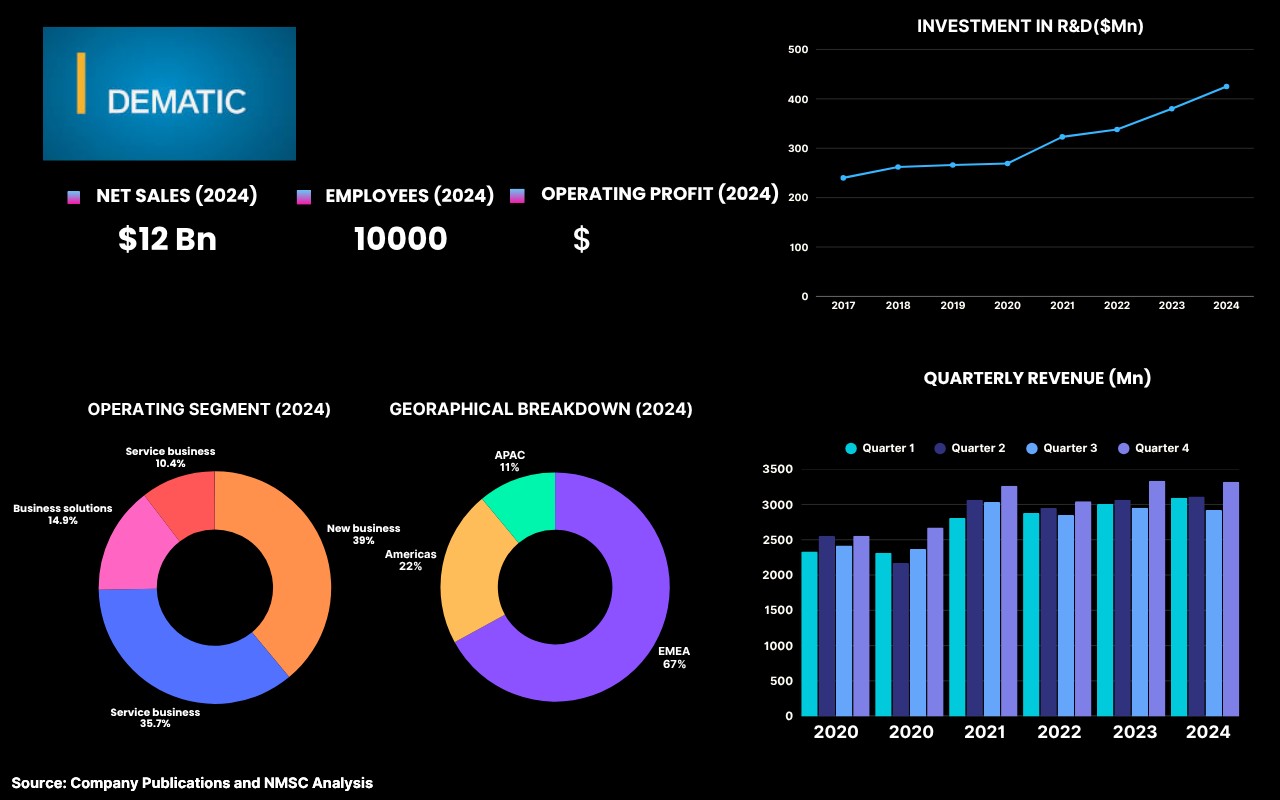Click the Quarter 1 bar for 2024

point(1179,607)
